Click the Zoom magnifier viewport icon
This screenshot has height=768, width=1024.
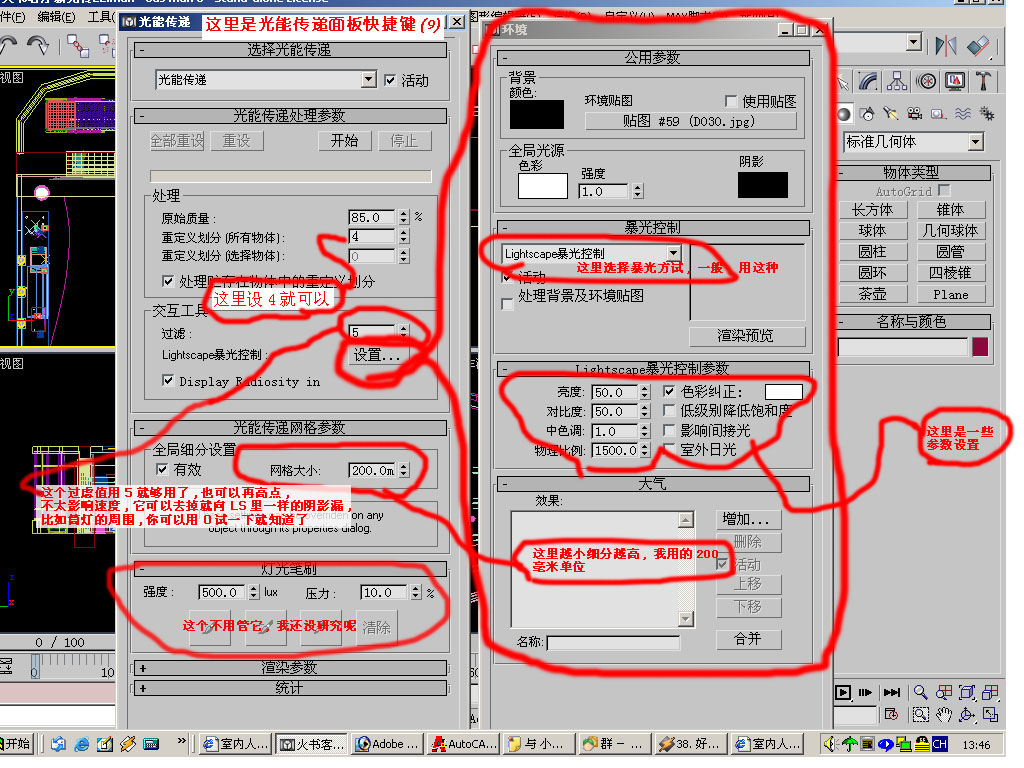[x=920, y=692]
